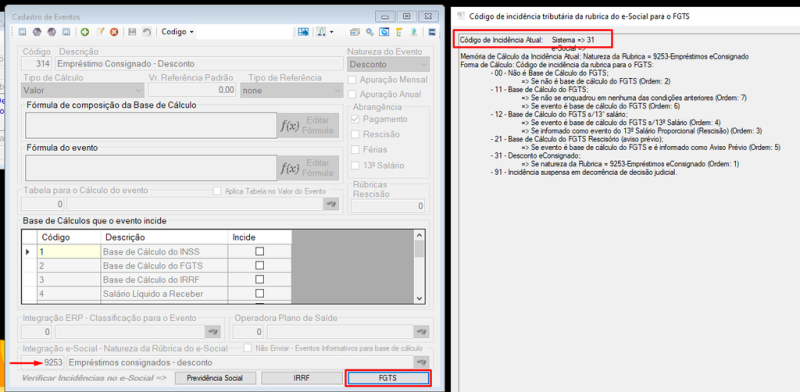Click the FGTS incidence button

(x=388, y=378)
